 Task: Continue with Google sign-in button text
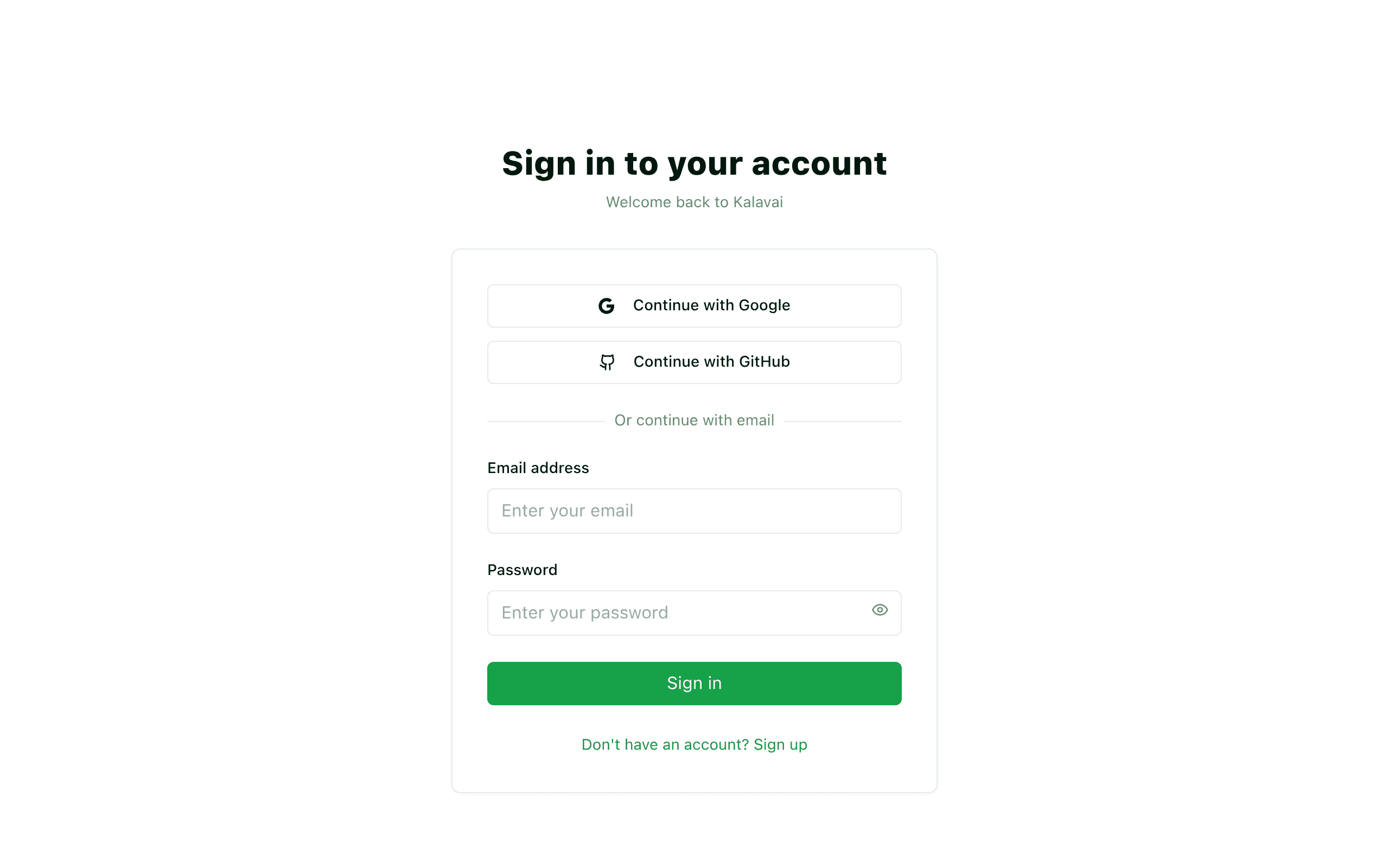click(711, 305)
